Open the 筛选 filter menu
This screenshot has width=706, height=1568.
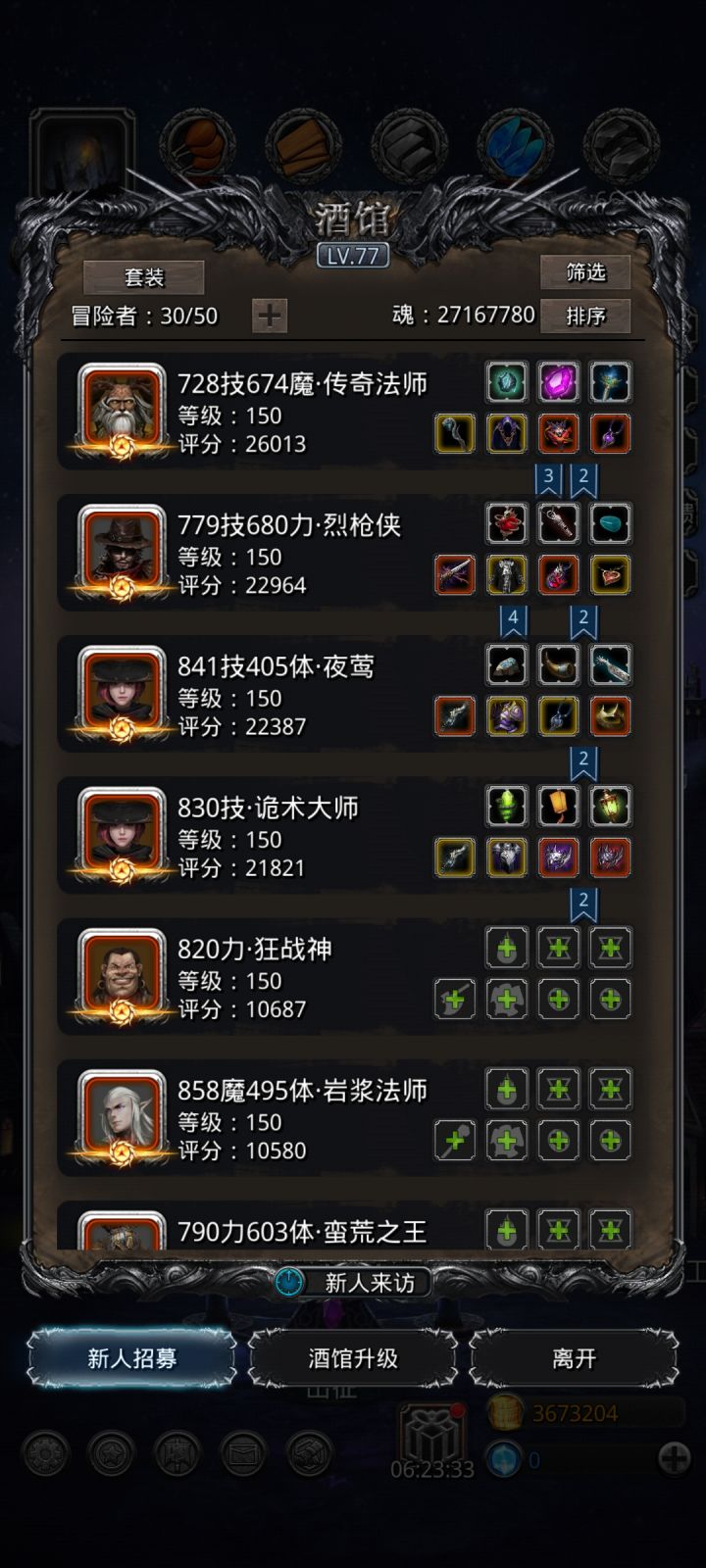(585, 272)
